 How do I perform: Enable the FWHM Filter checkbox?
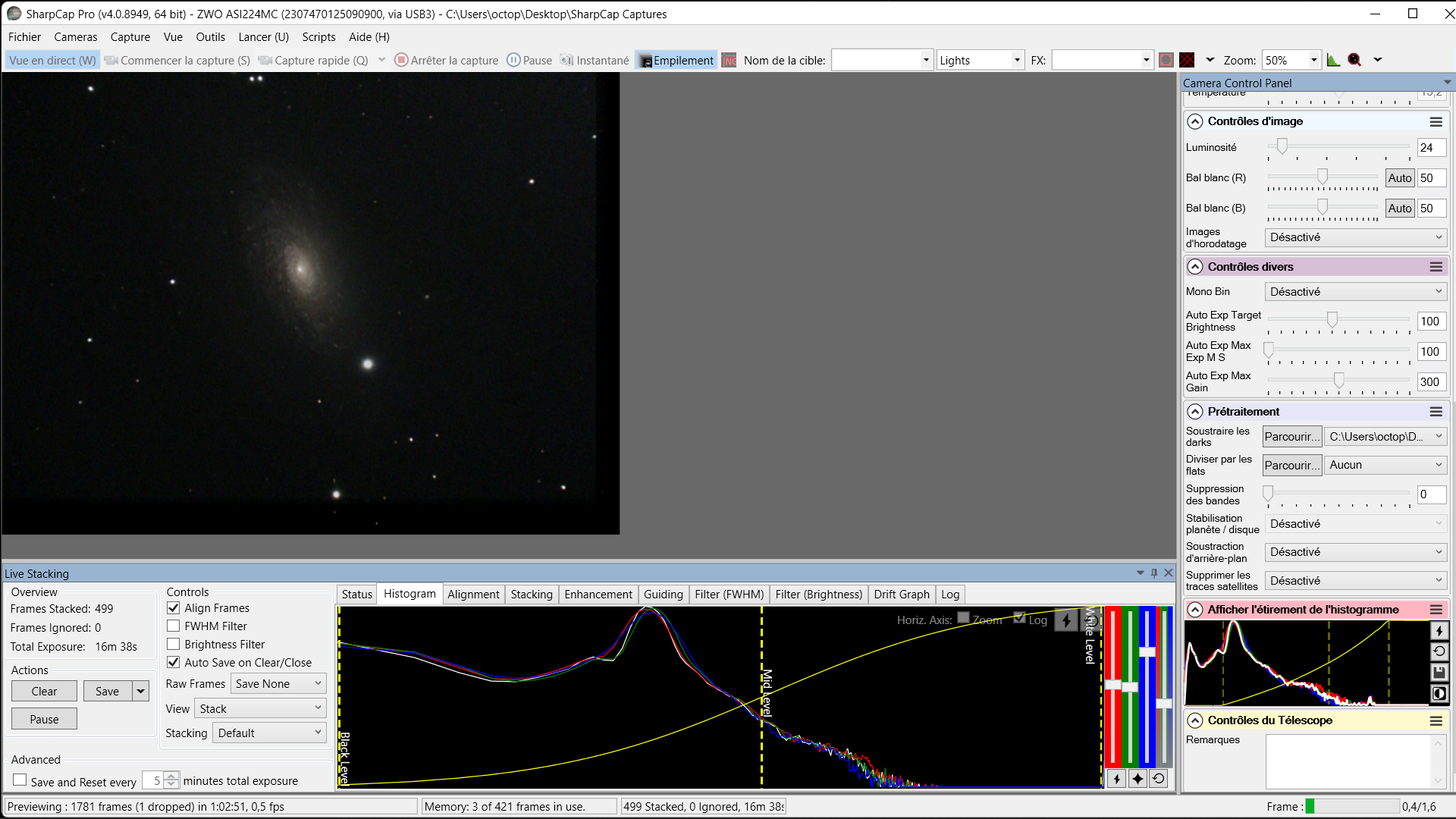coord(174,626)
